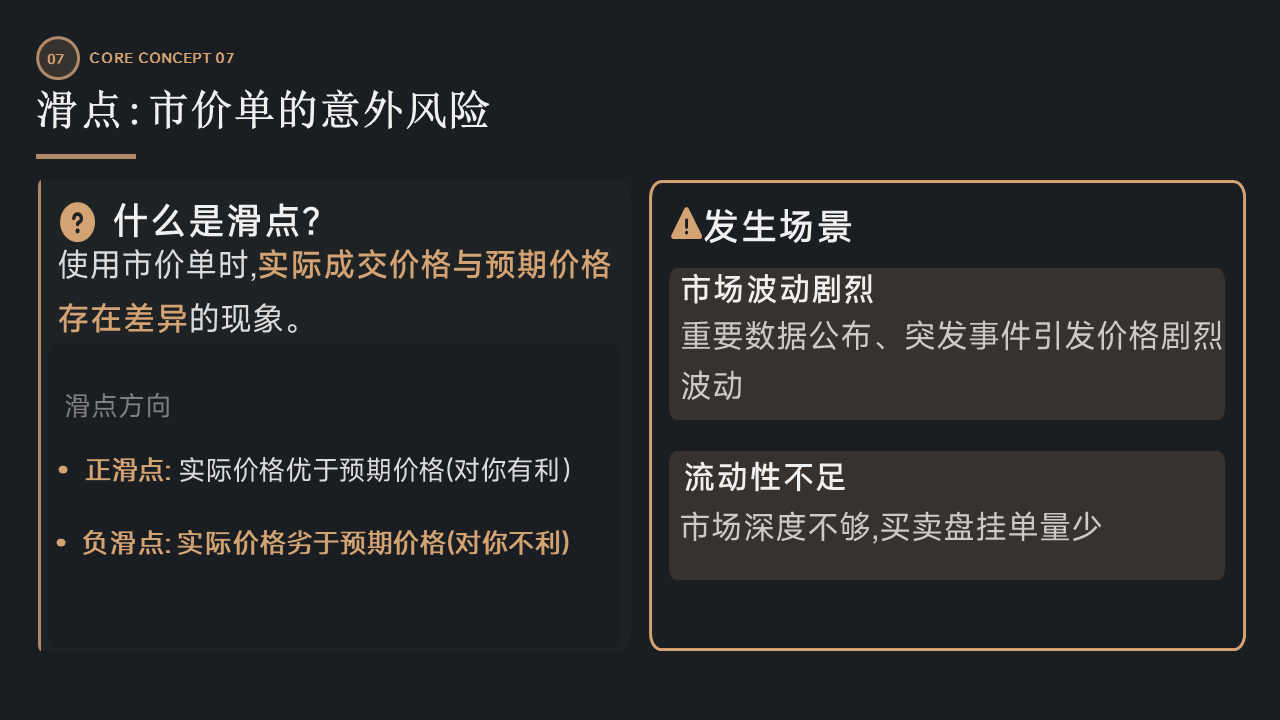Click the description 市场深度不够,买卖盘挂单量少
Viewport: 1280px width, 720px height.
tap(891, 527)
